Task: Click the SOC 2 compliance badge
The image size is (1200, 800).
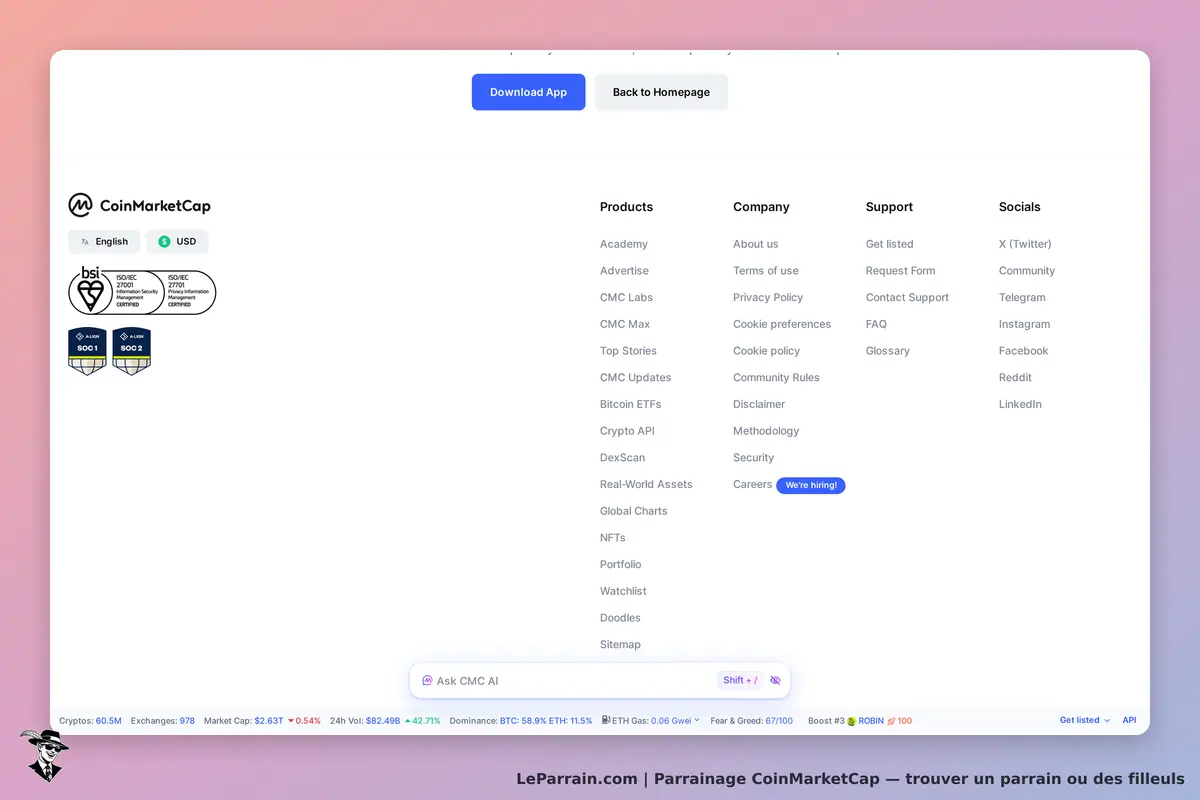Action: point(132,351)
